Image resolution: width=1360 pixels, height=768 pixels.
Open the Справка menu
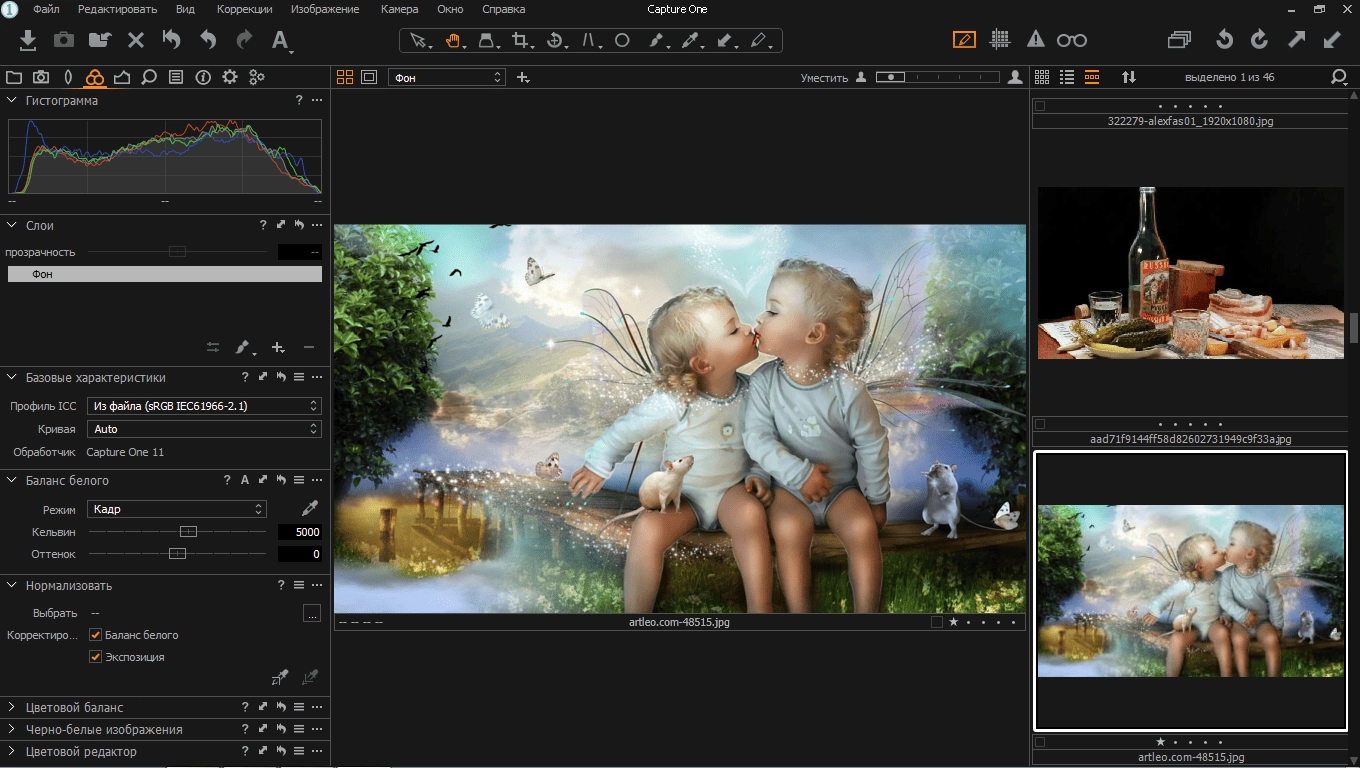503,9
